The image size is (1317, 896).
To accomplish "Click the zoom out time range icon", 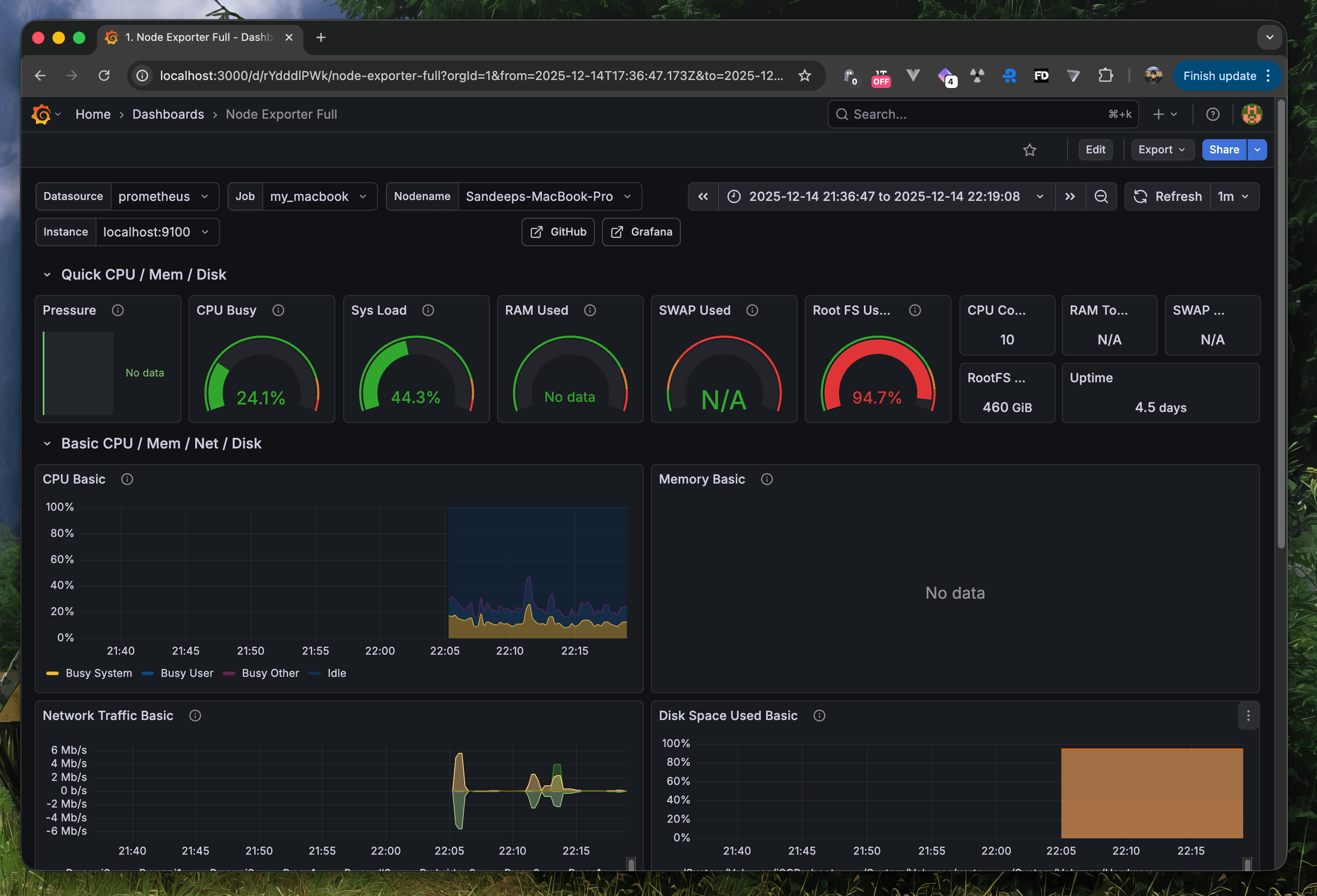I will click(1100, 196).
